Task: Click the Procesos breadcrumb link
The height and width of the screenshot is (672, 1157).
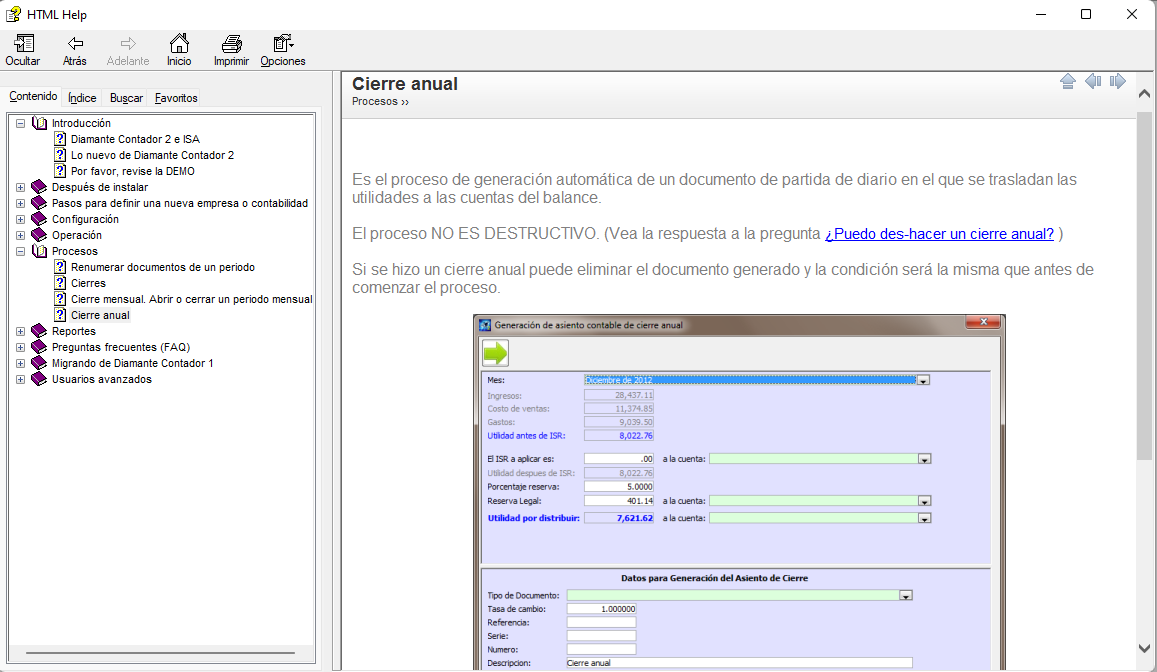Action: pyautogui.click(x=375, y=102)
